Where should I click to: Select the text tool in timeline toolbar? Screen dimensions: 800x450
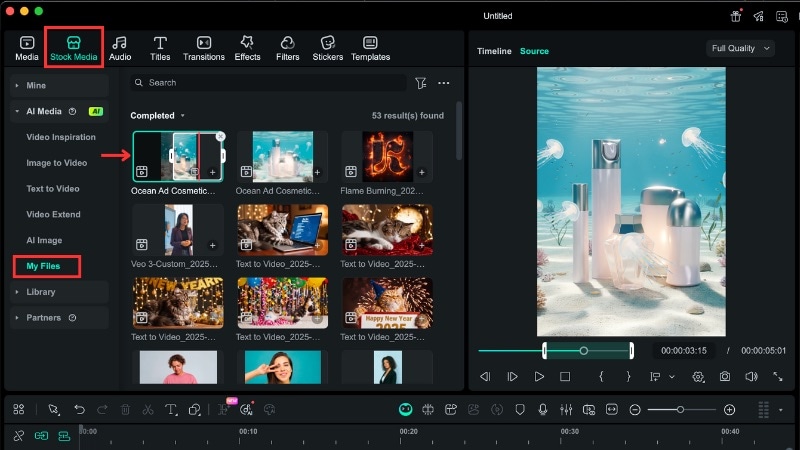[x=170, y=410]
